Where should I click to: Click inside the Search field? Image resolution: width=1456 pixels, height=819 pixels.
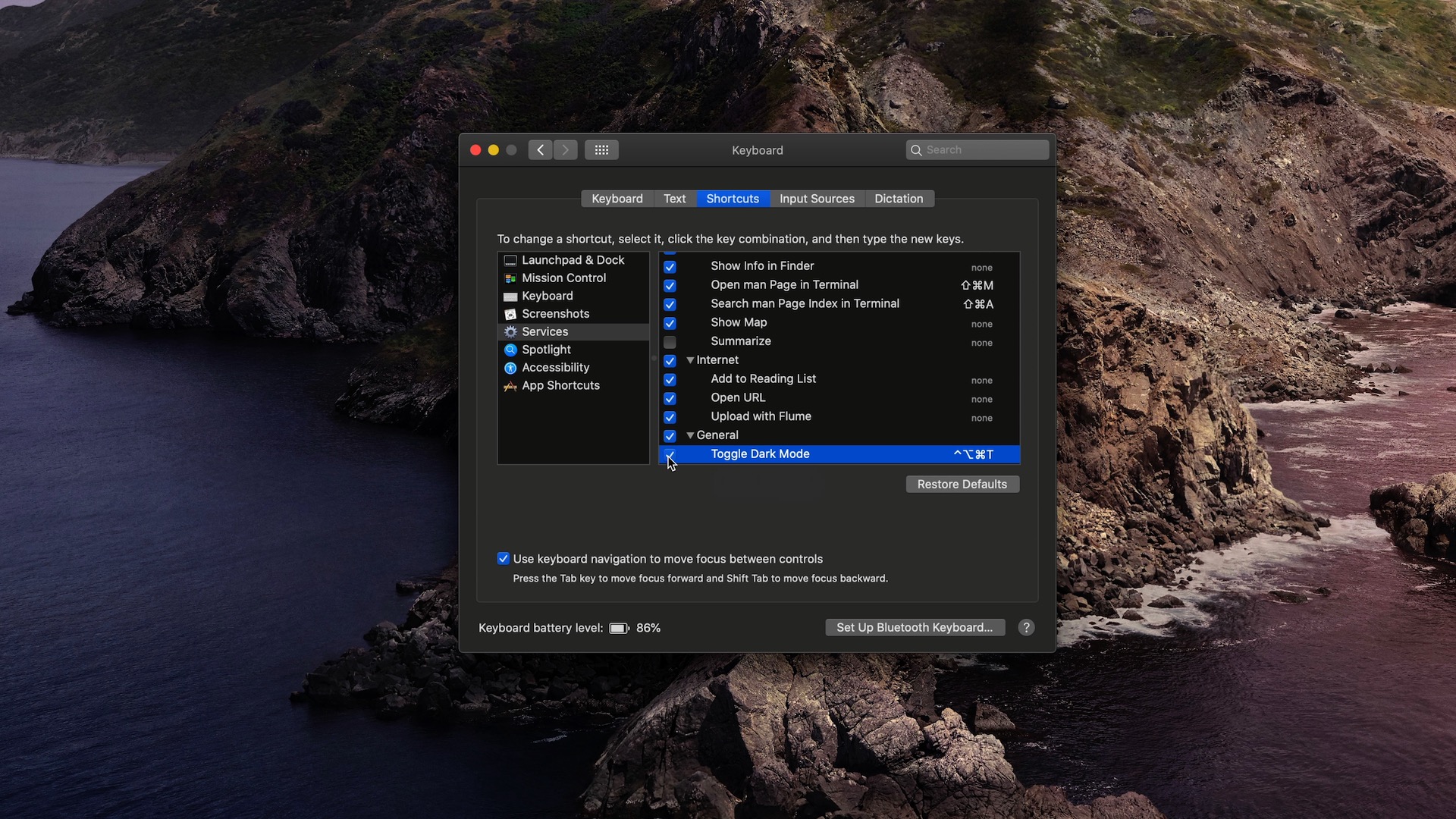point(978,149)
